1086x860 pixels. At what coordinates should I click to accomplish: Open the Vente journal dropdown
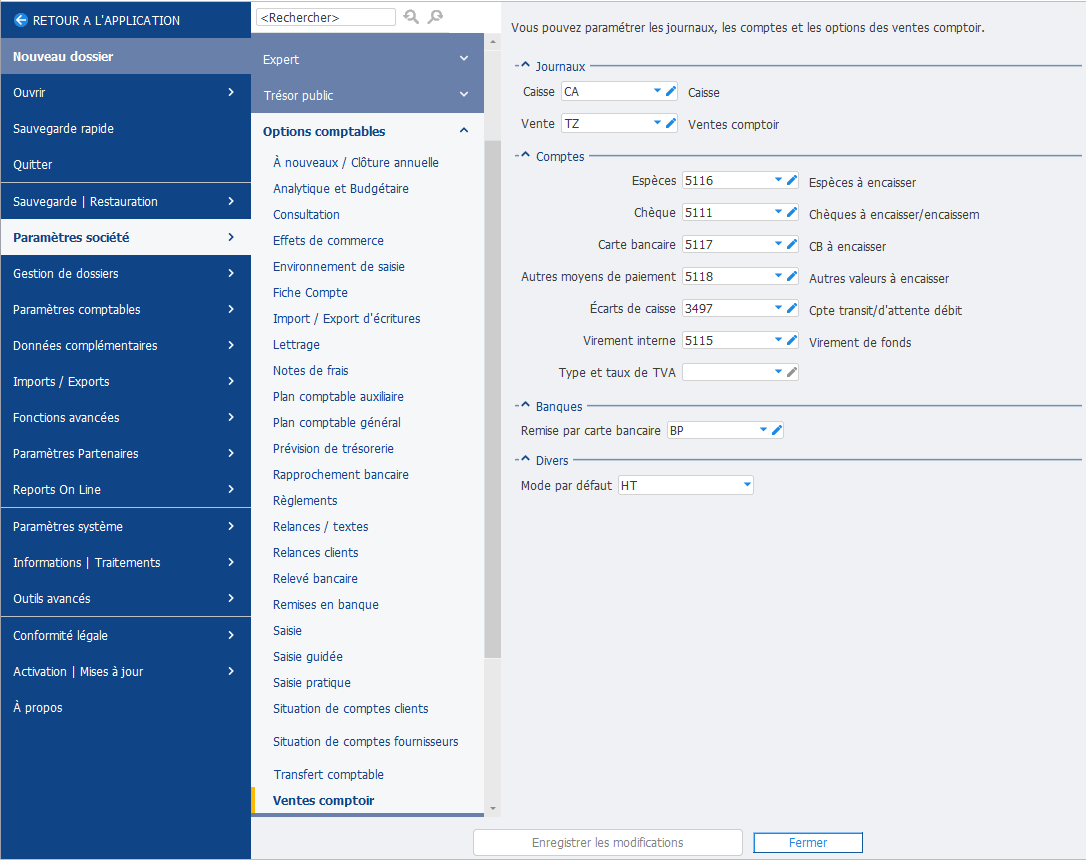(657, 123)
